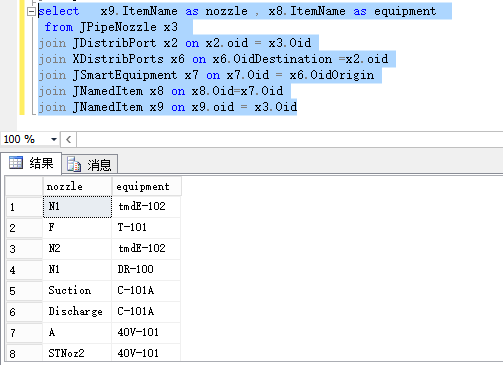Click x9.ItemName in the select line
The width and height of the screenshot is (503, 365).
139,11
